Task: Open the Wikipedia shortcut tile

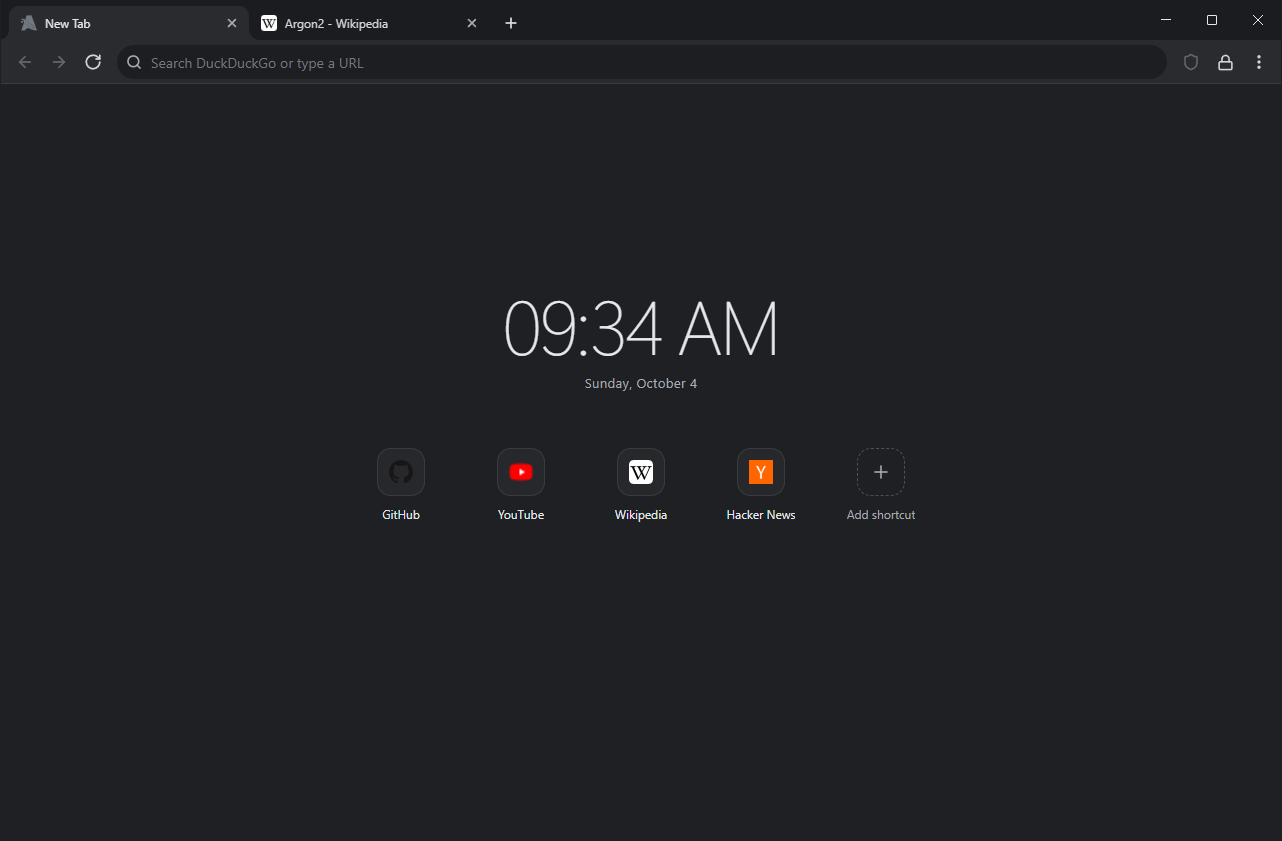Action: click(x=641, y=472)
